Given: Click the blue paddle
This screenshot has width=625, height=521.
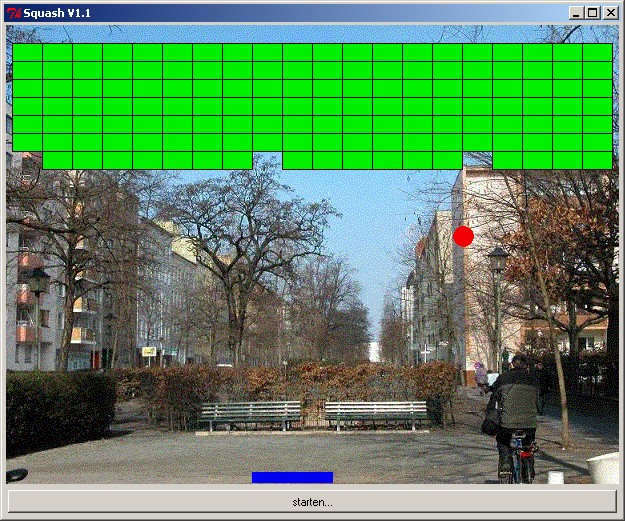Looking at the screenshot, I should pos(292,477).
